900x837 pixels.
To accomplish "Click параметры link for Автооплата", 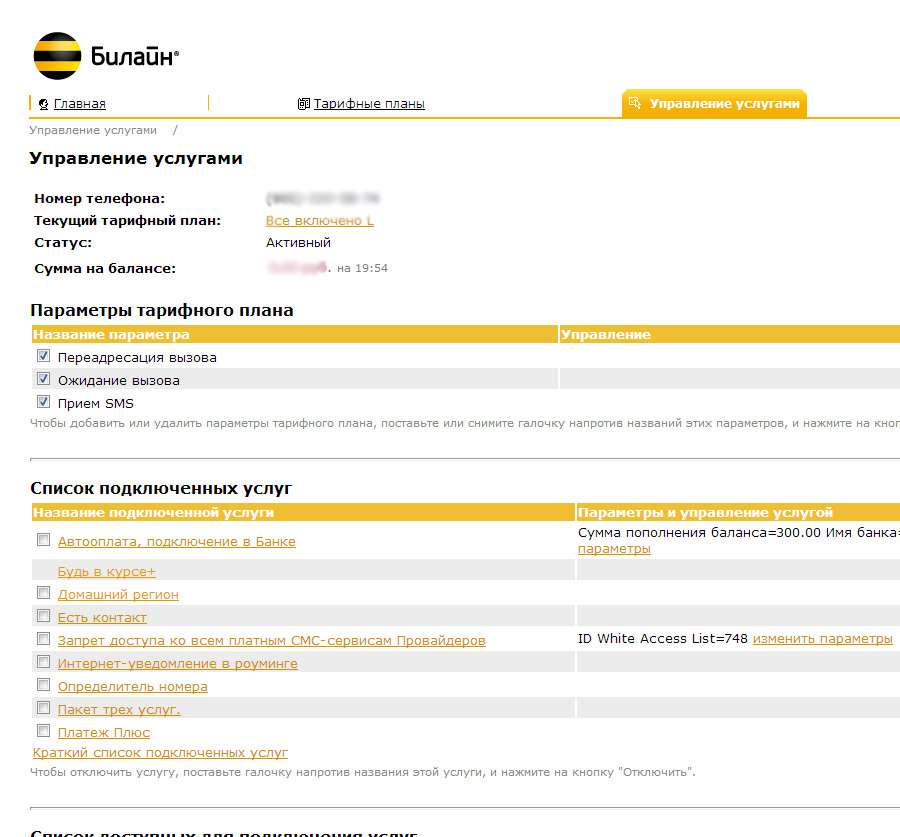I will coord(614,549).
